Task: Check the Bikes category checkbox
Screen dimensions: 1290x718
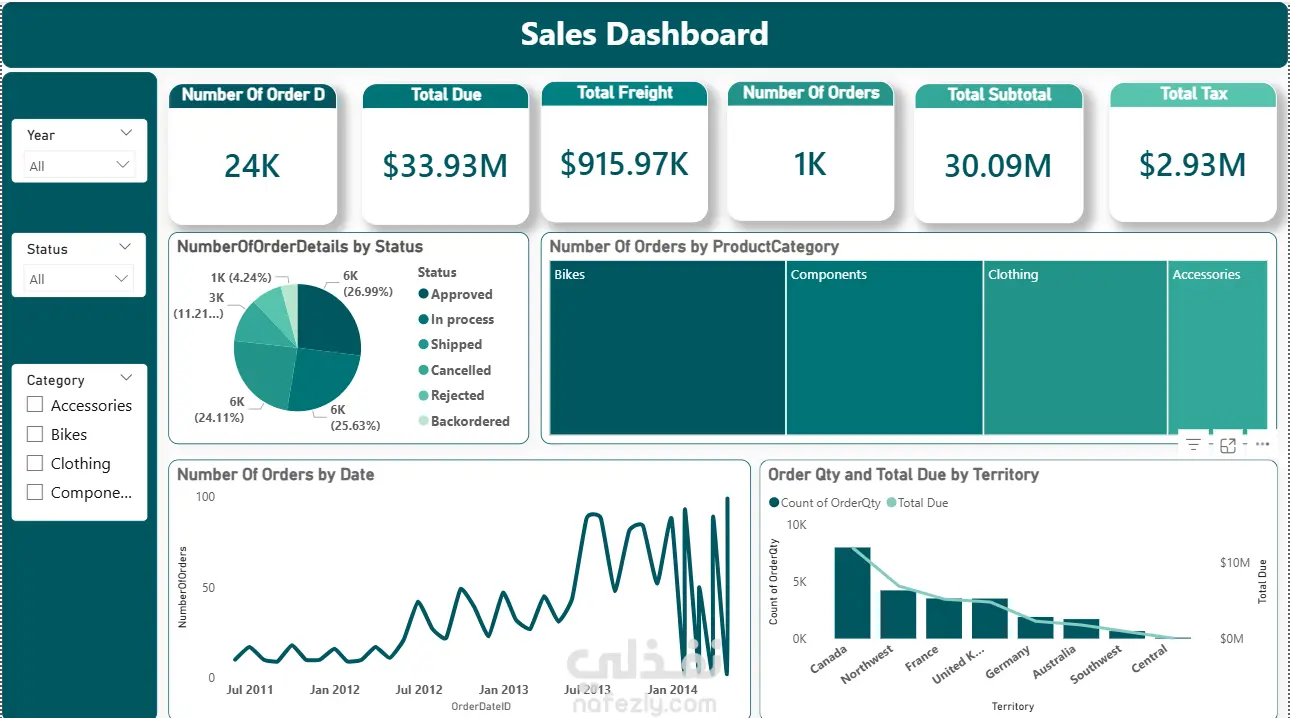Action: [35, 434]
